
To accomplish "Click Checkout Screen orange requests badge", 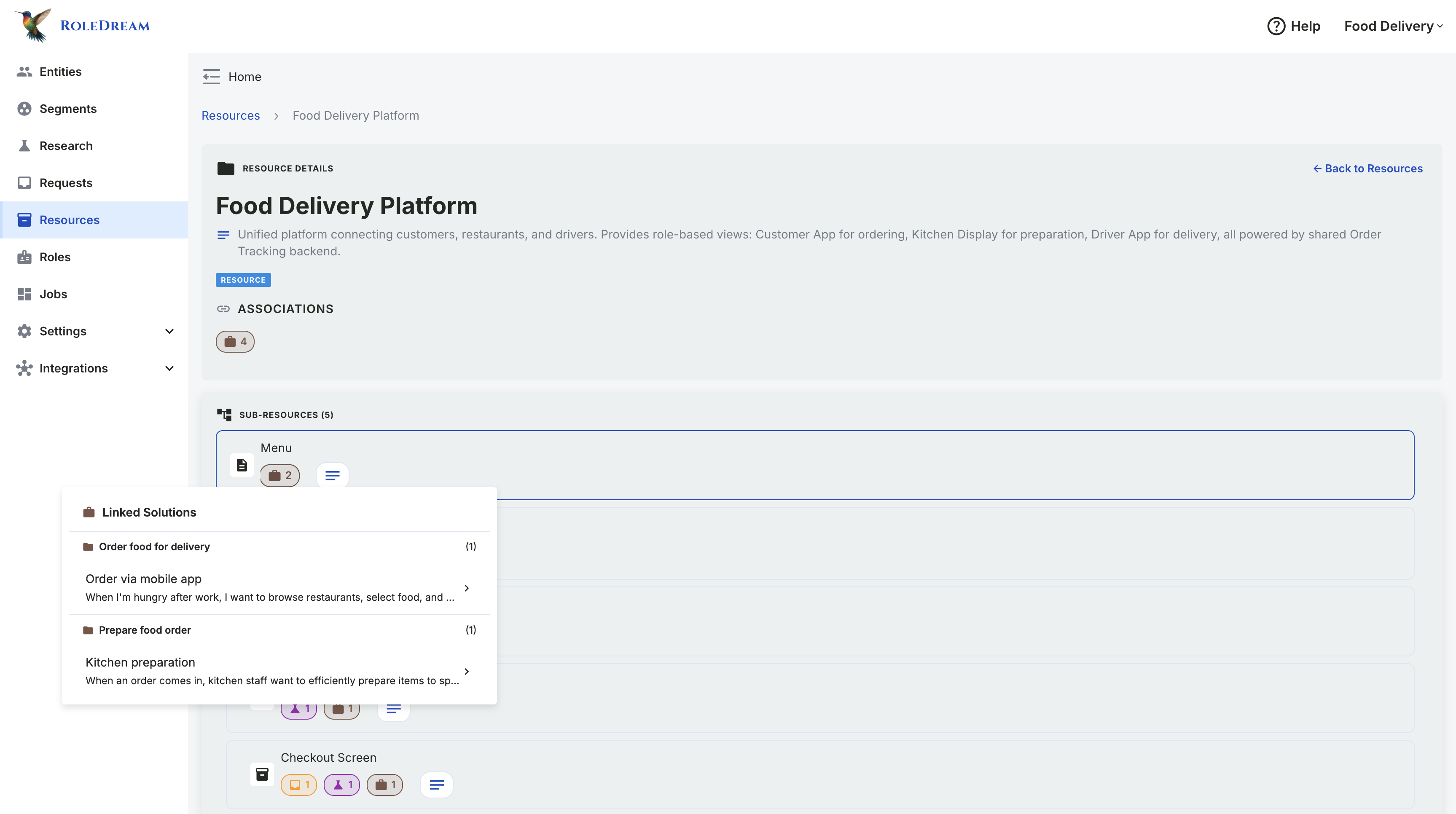I will 298,785.
